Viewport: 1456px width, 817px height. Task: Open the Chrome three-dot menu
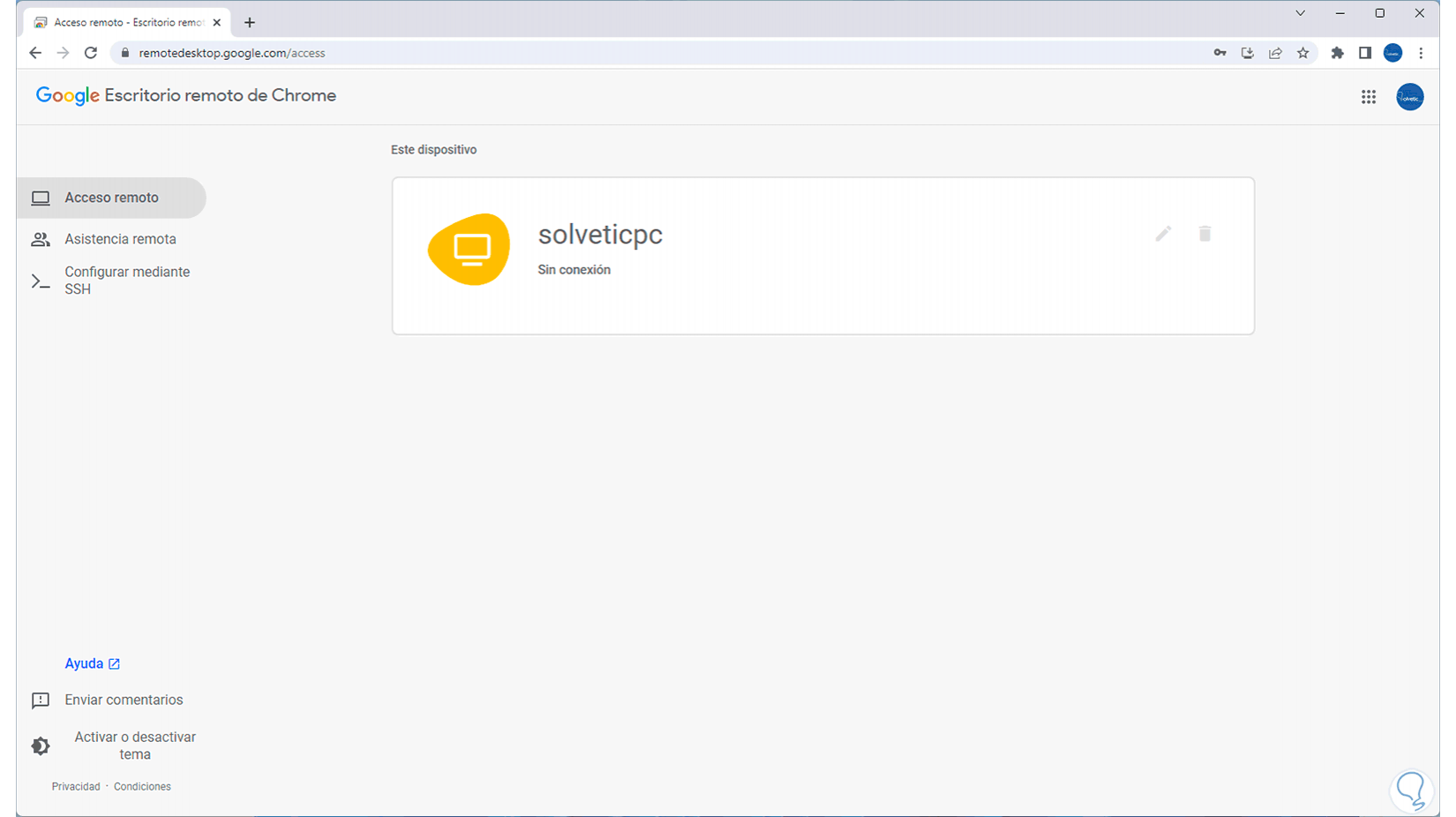(x=1421, y=53)
